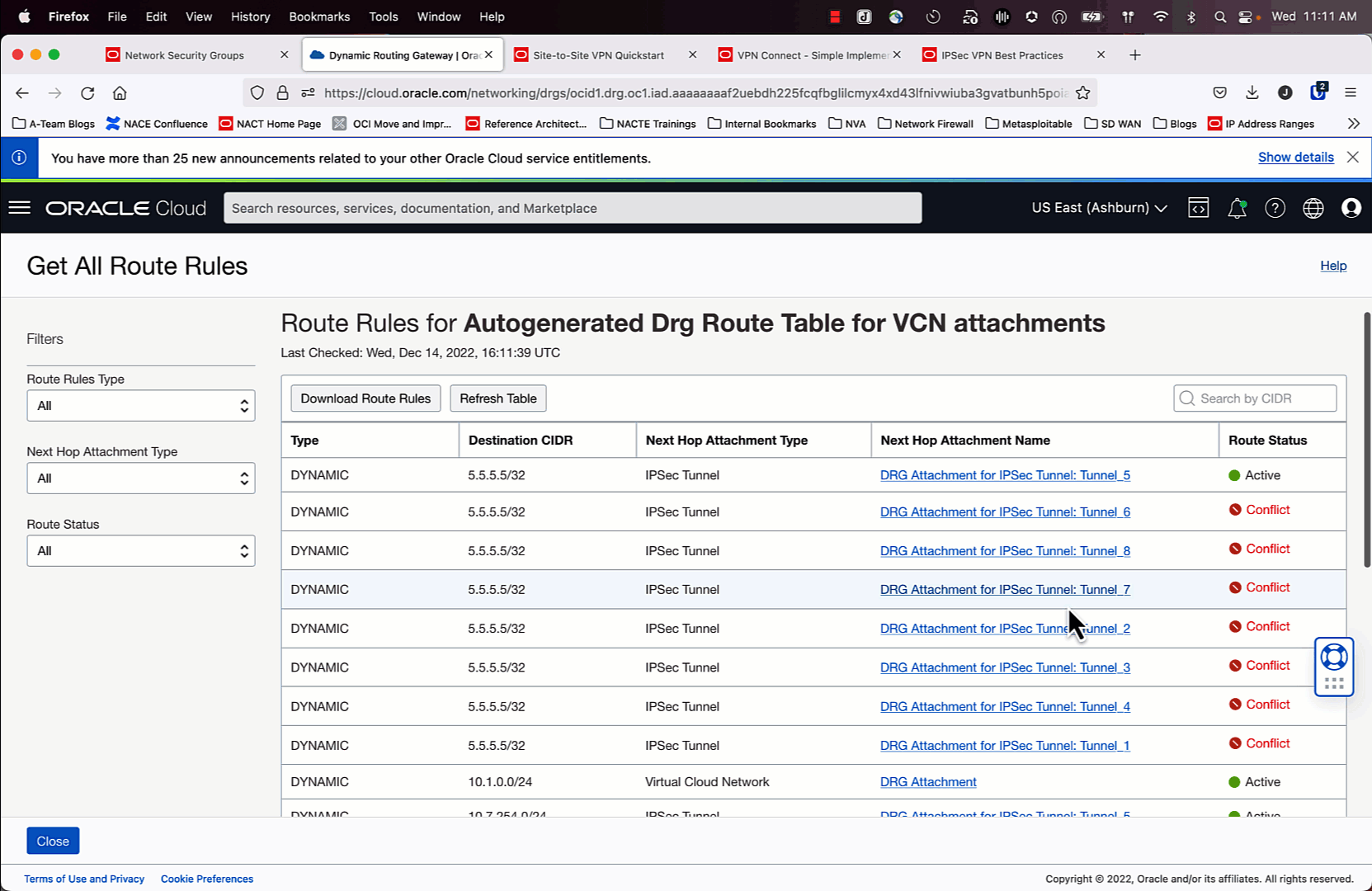The image size is (1372, 891).
Task: Click the help question mark icon
Action: [1275, 208]
